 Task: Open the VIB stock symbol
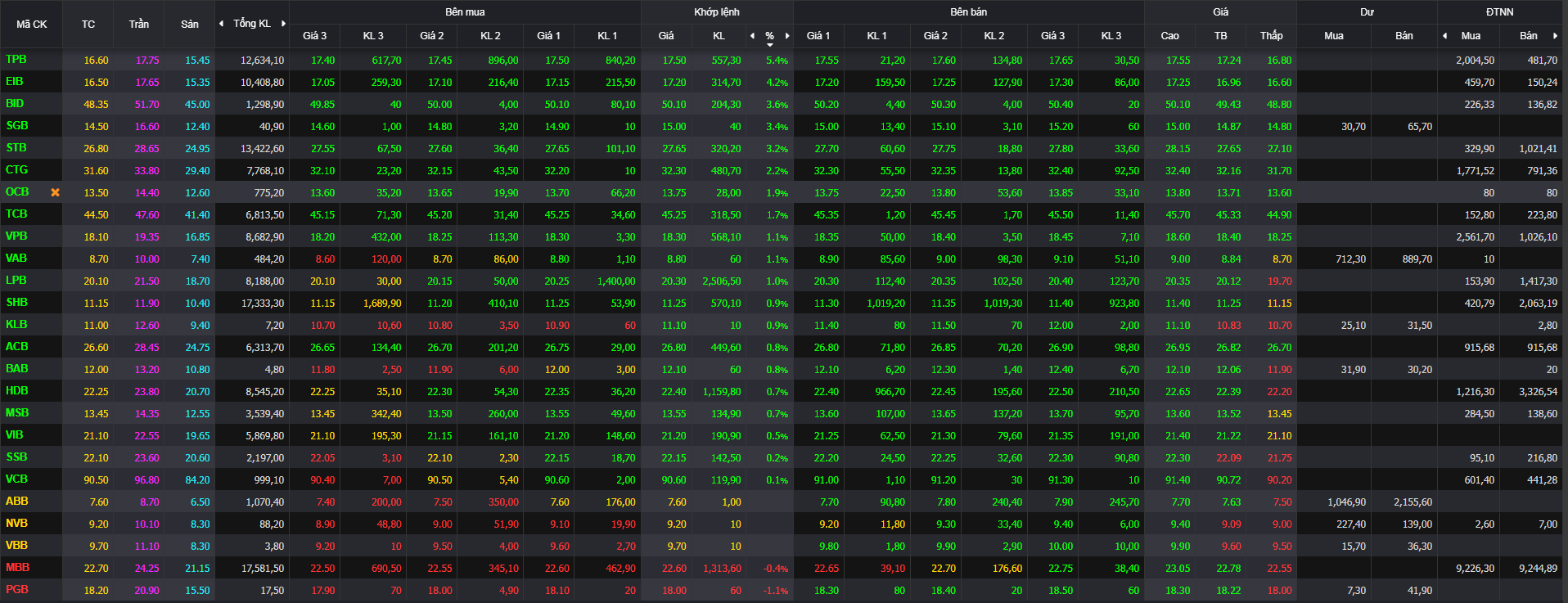tap(15, 435)
